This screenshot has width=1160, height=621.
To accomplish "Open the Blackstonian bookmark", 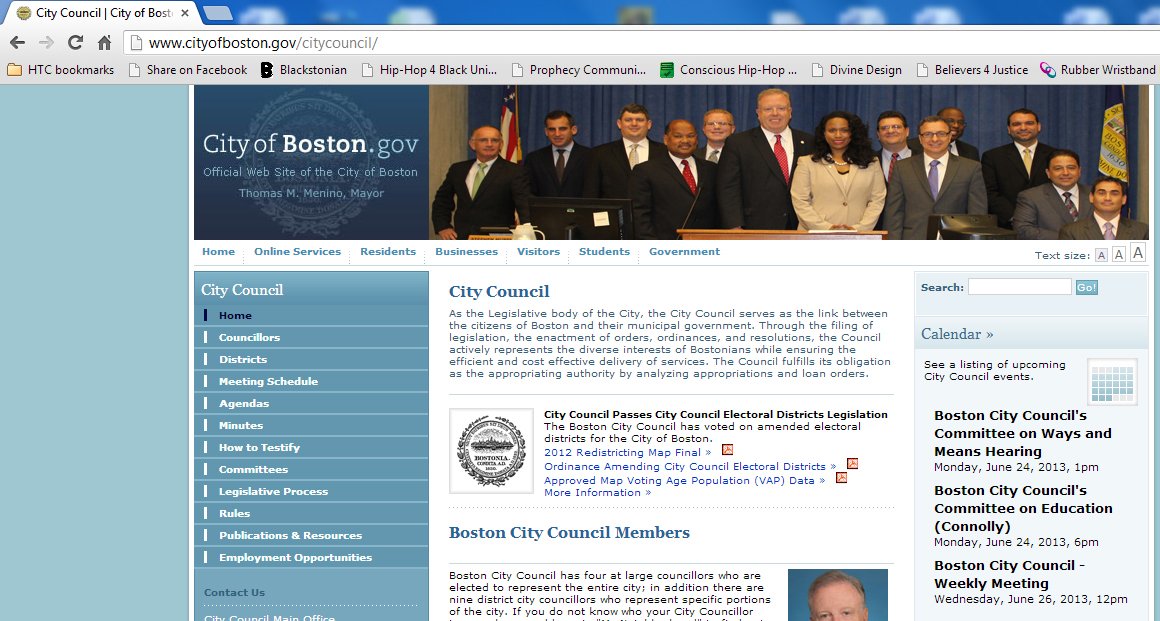I will pos(304,70).
